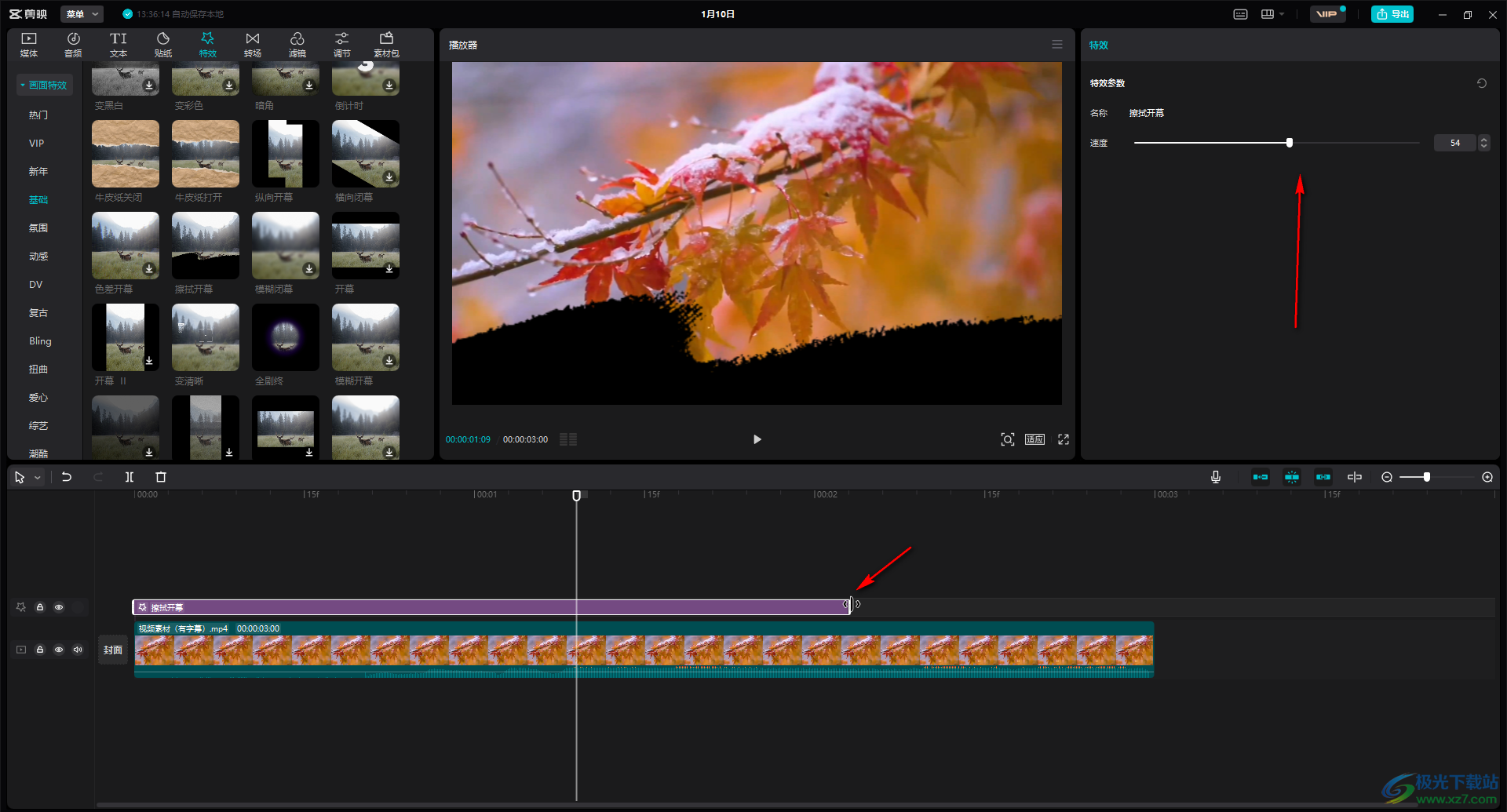
Task: Select the VIP effects category
Action: [x=37, y=143]
